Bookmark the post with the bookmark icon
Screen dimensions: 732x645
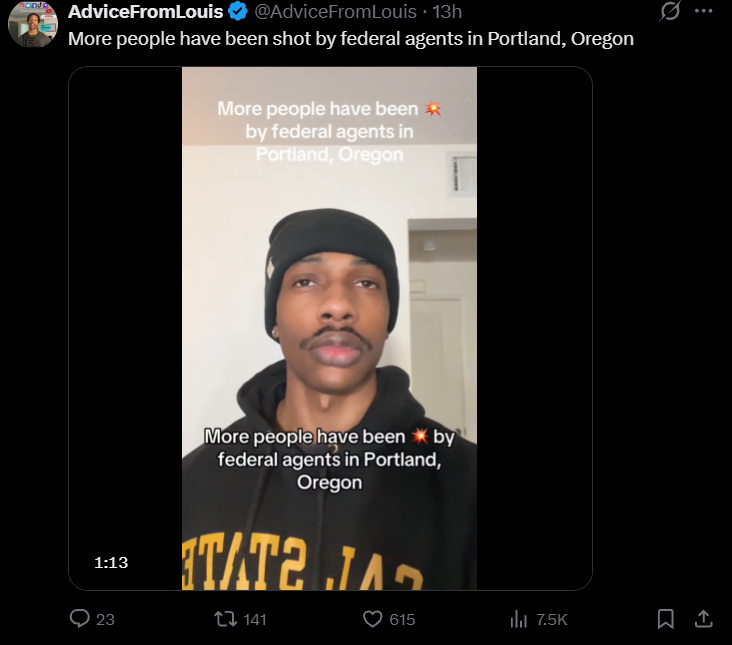(x=665, y=619)
